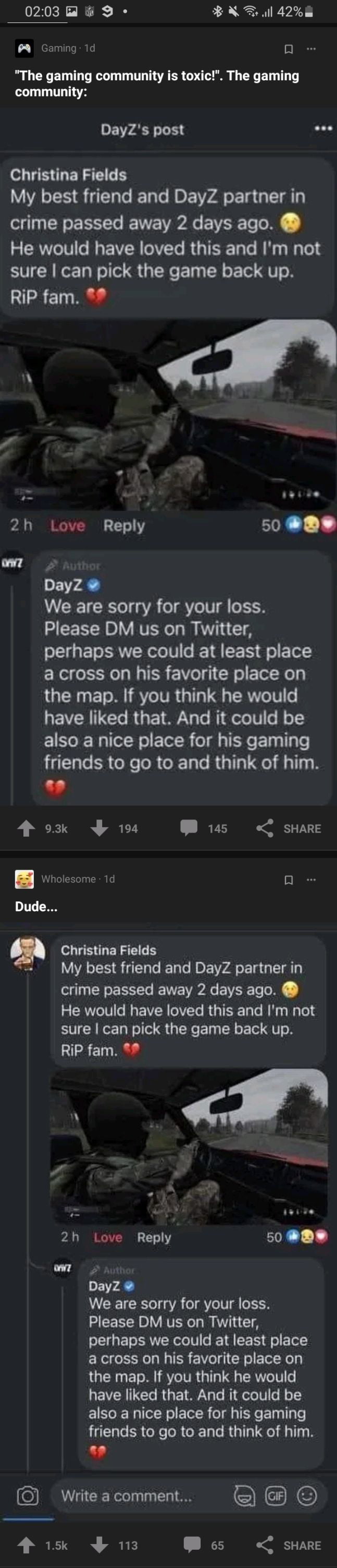This screenshot has height=1568, width=337.
Task: Open the GIF picker in comment bar
Action: point(276,1496)
